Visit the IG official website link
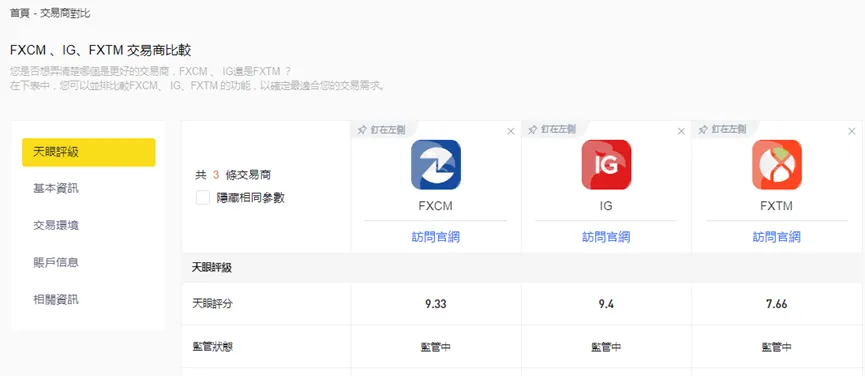This screenshot has width=865, height=376. pyautogui.click(x=606, y=237)
